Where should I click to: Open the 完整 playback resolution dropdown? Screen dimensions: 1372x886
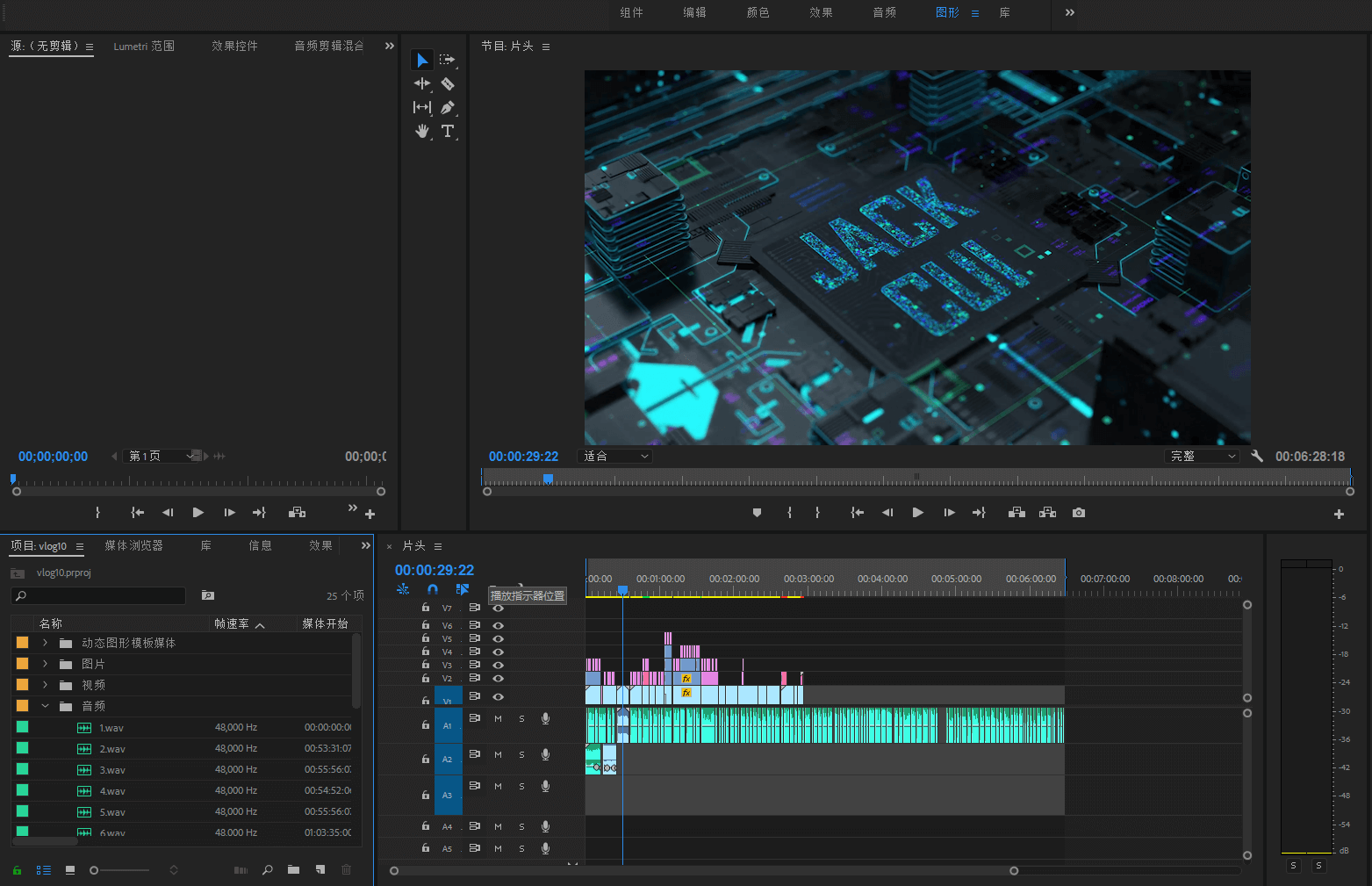click(1202, 456)
